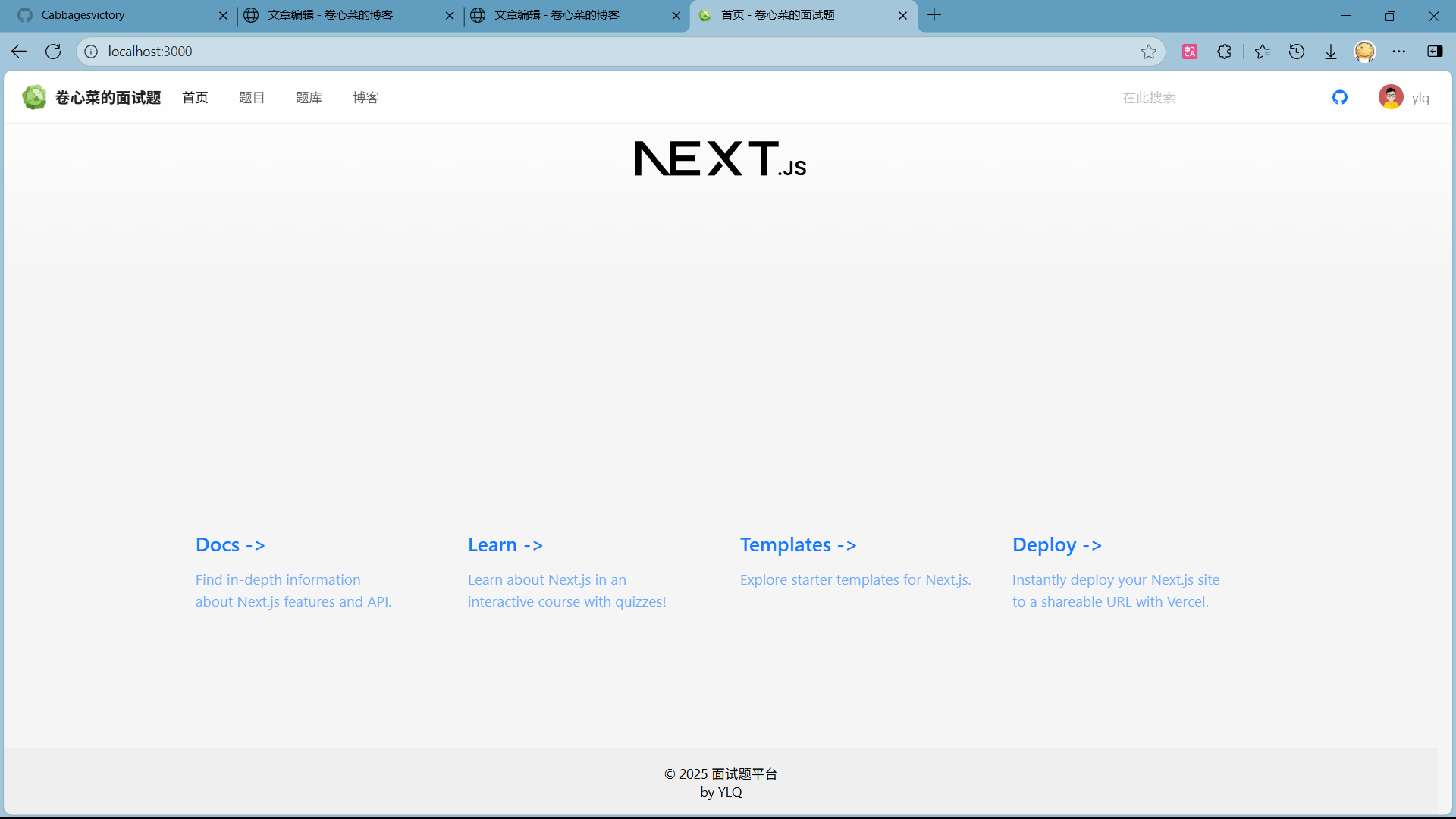Focus the 在此搜索 search box

[x=1212, y=97]
